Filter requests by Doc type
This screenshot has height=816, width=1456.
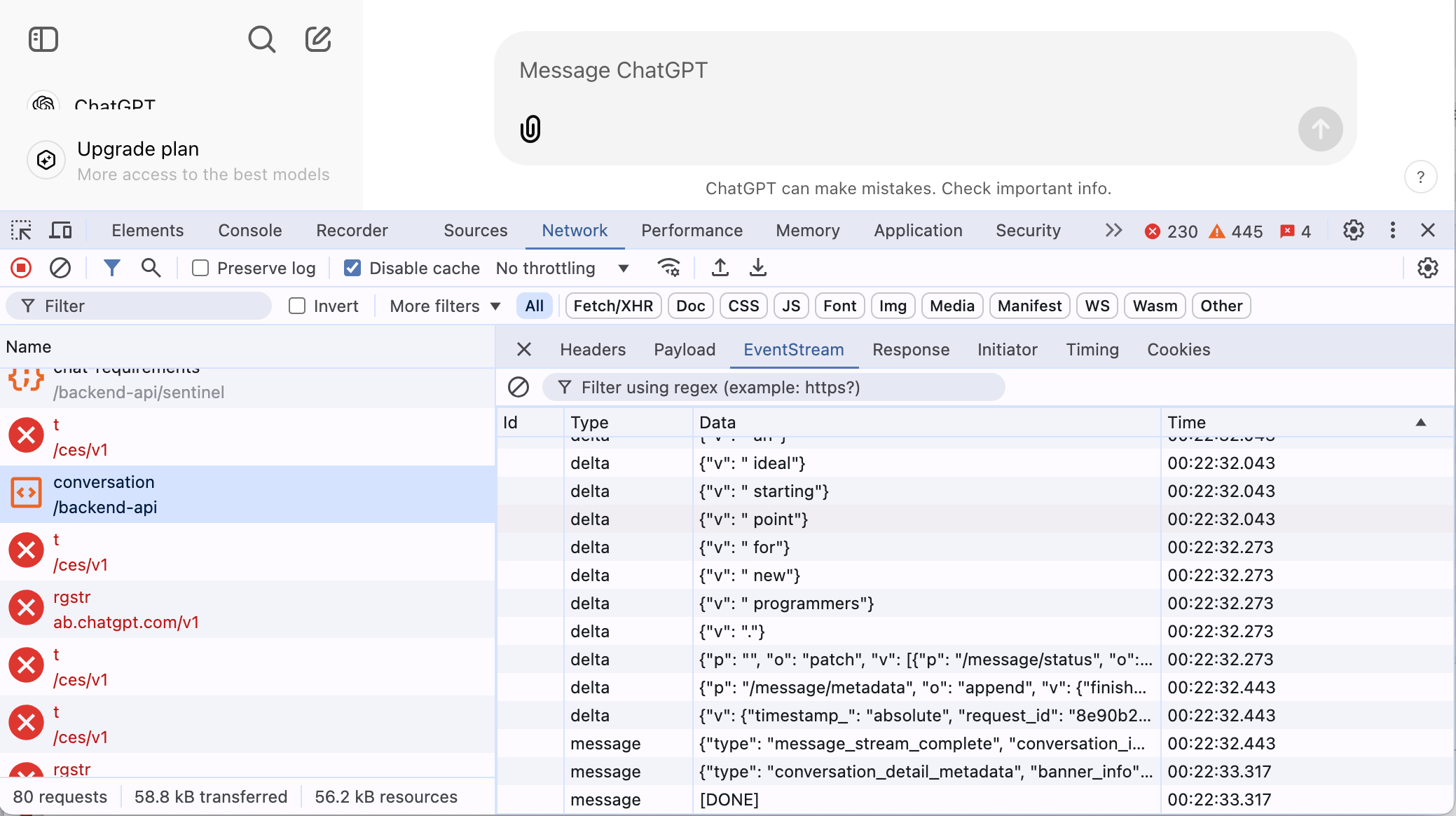click(691, 306)
